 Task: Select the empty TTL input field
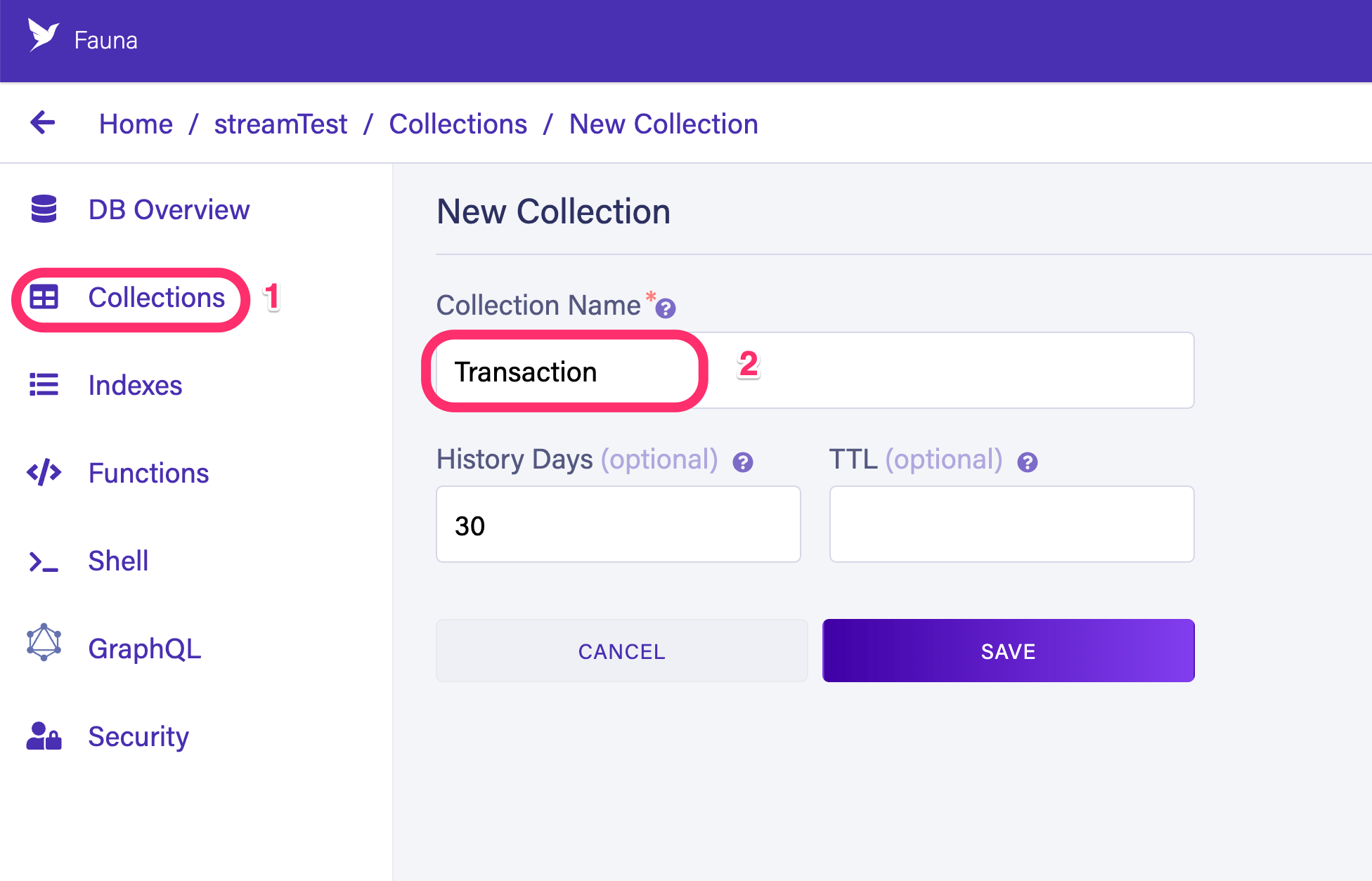(1011, 524)
